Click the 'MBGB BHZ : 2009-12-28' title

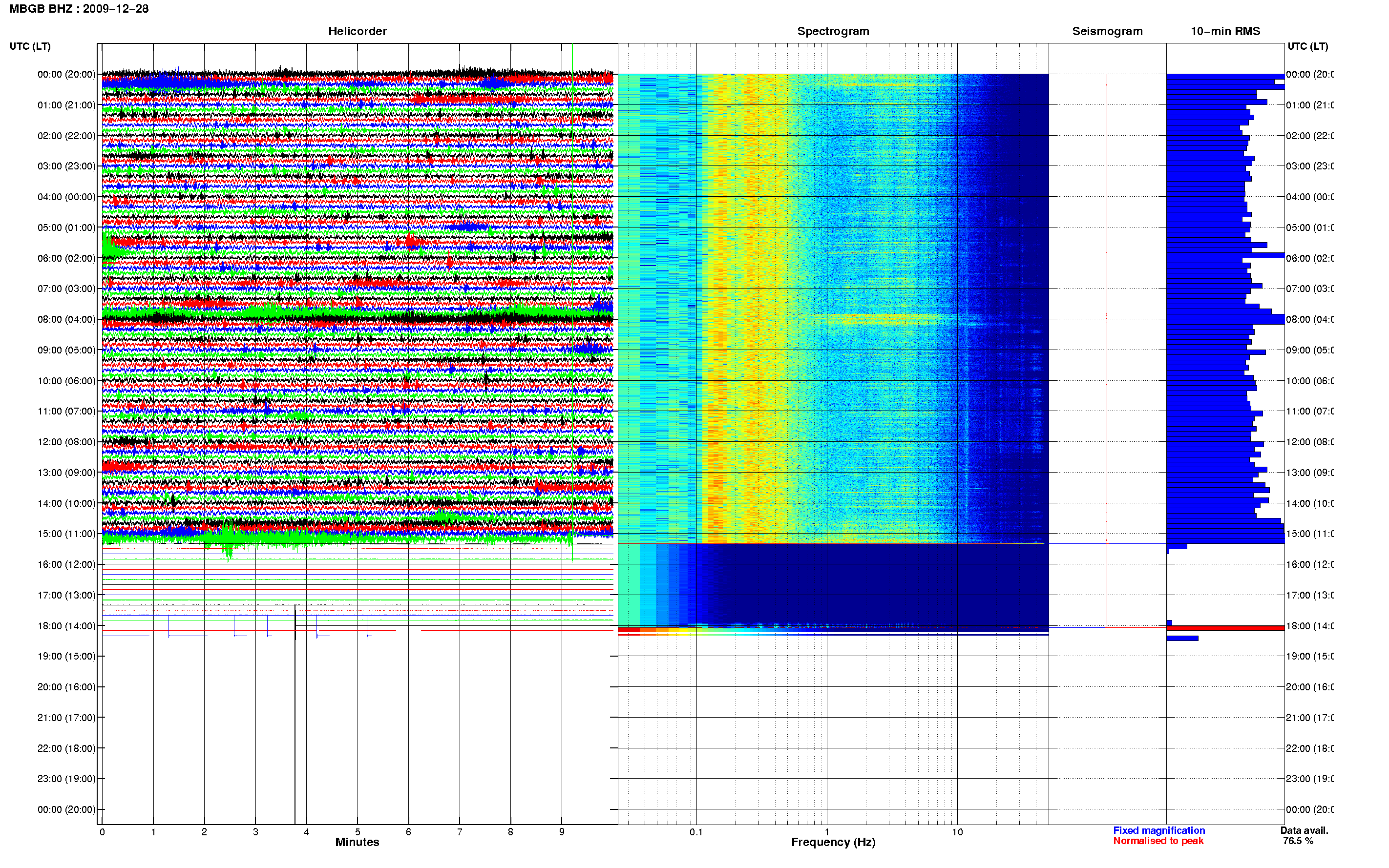79,9
